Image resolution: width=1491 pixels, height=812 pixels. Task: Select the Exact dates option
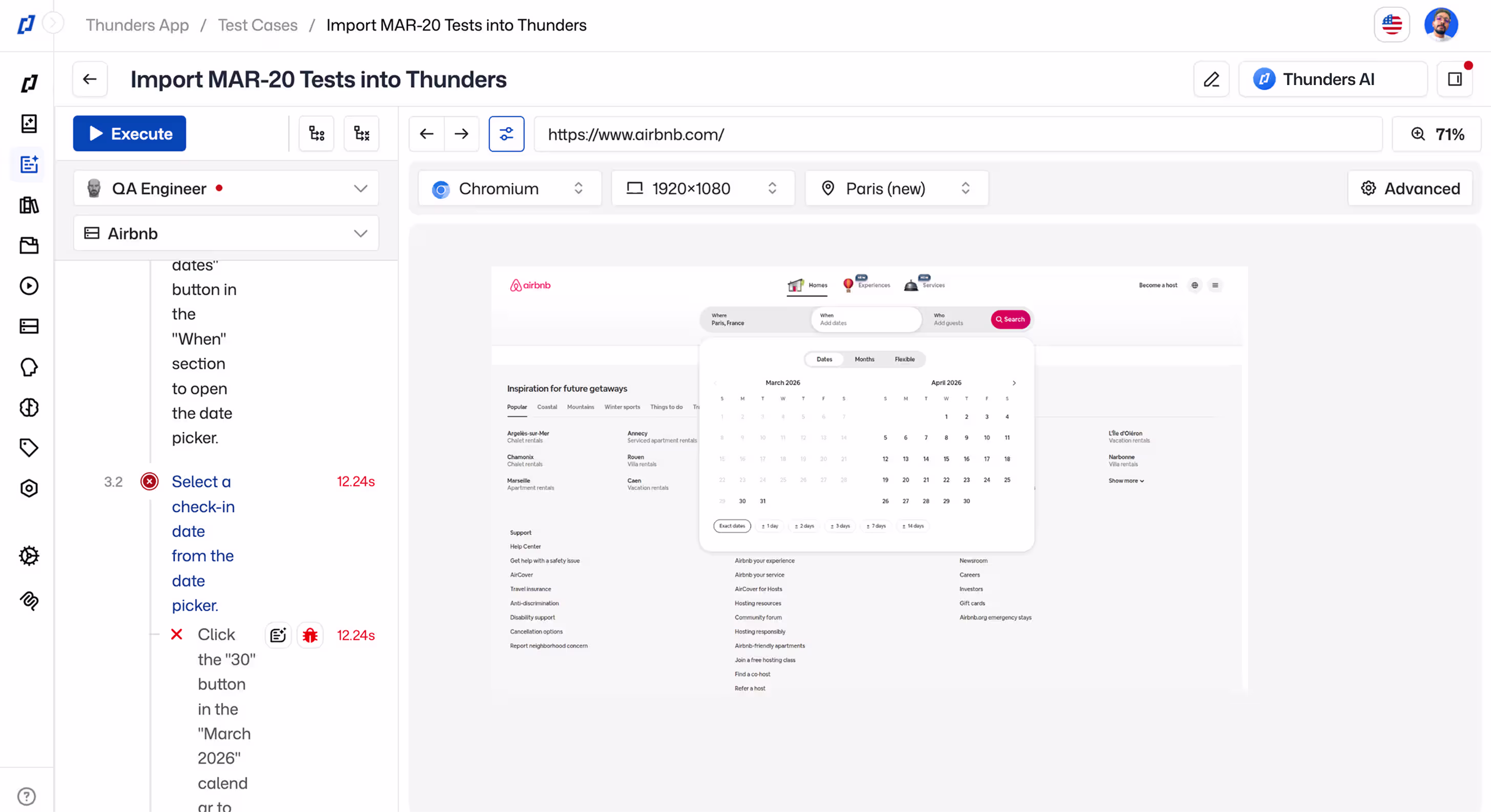tap(732, 526)
